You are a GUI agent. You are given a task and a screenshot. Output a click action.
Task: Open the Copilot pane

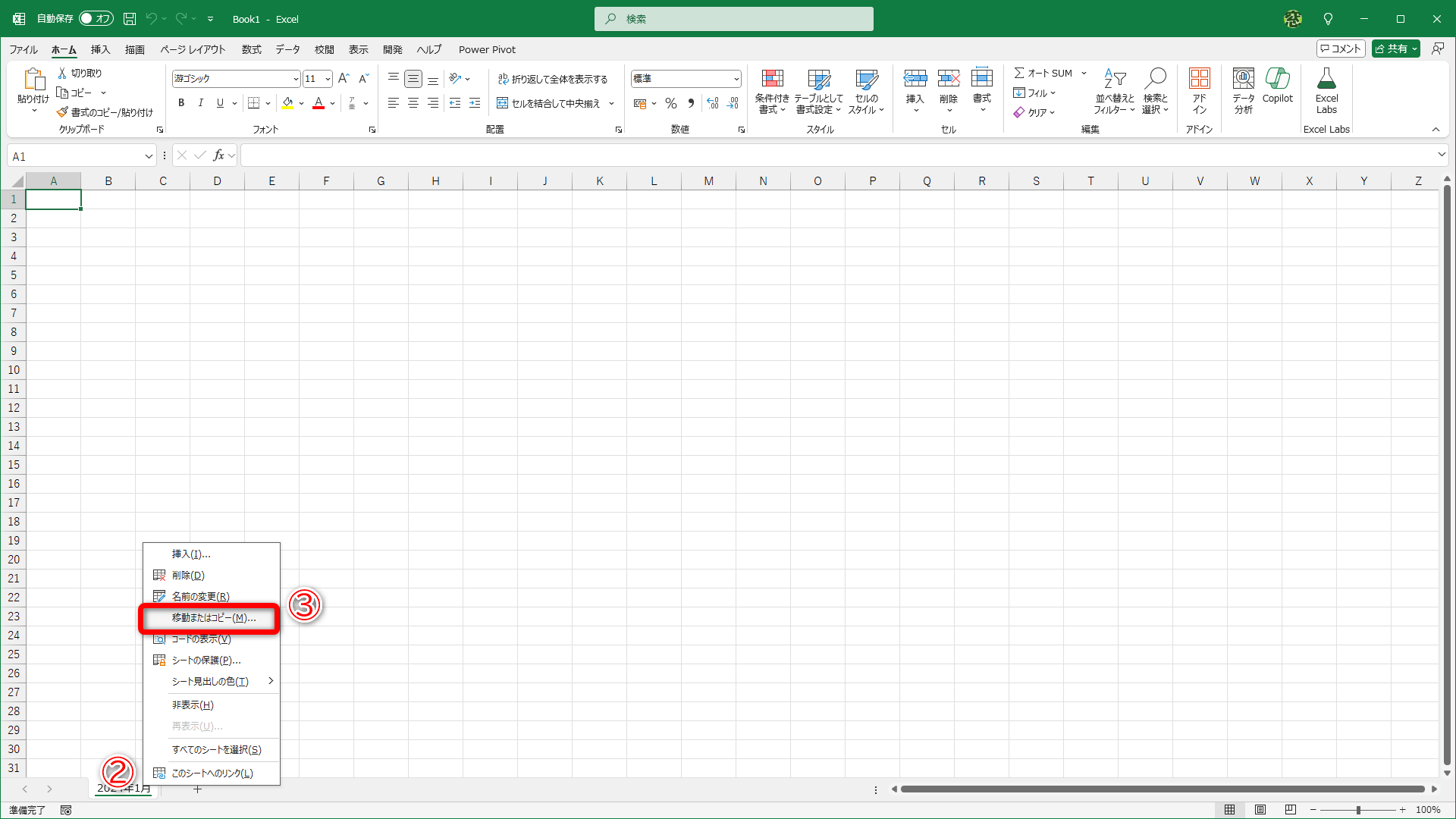click(1277, 80)
